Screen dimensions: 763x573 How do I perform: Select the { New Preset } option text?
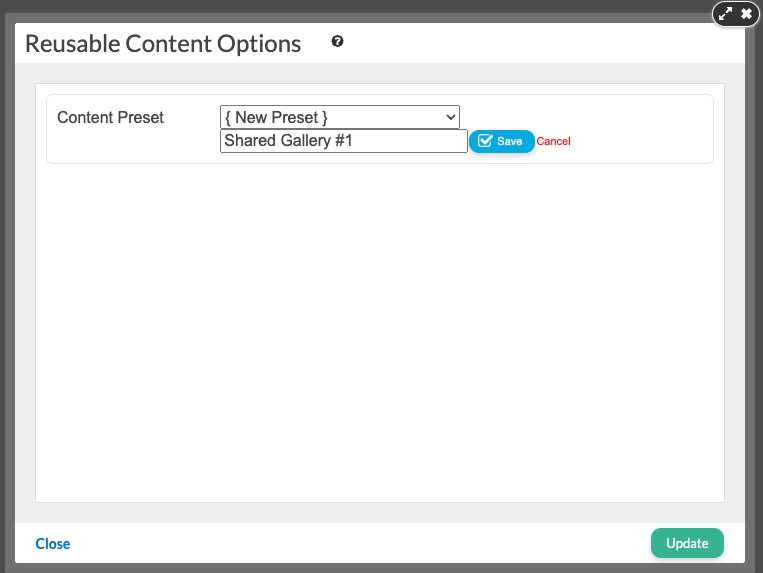[x=281, y=117]
